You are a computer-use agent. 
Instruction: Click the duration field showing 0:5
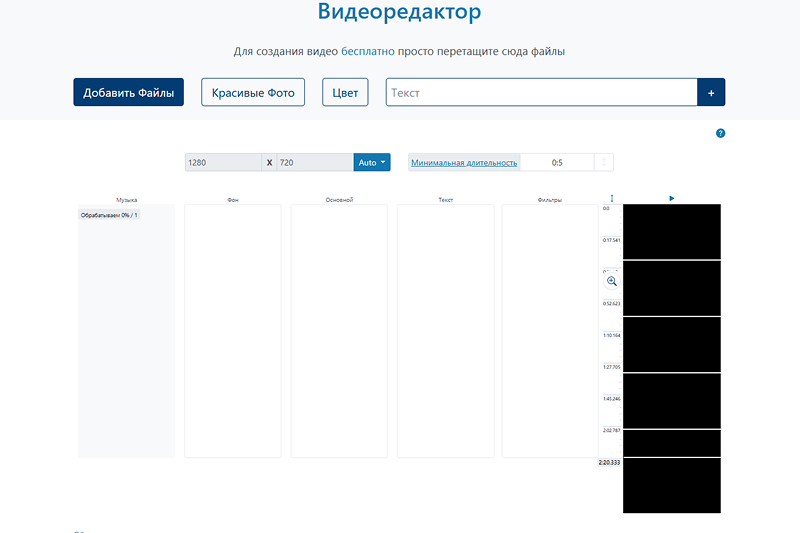[x=557, y=162]
